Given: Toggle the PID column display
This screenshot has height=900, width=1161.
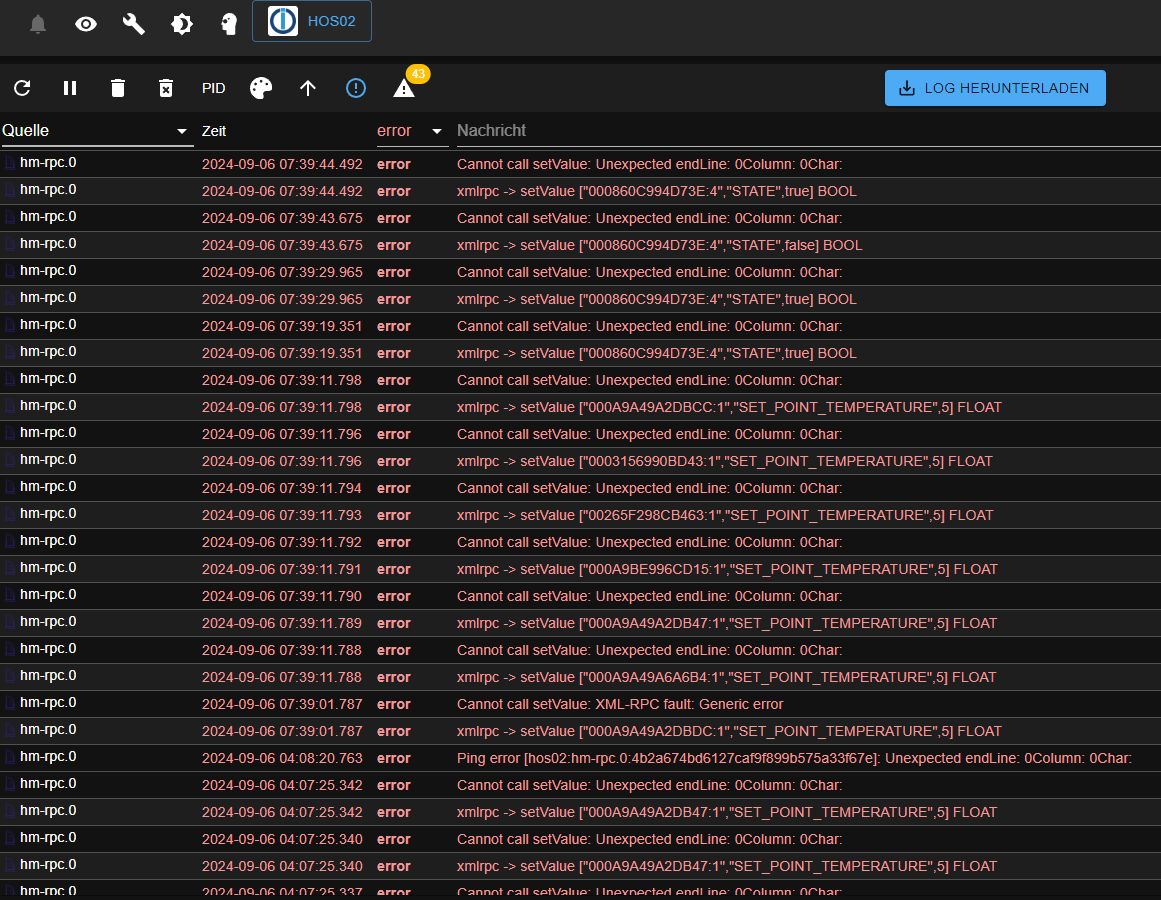Looking at the screenshot, I should tap(213, 88).
